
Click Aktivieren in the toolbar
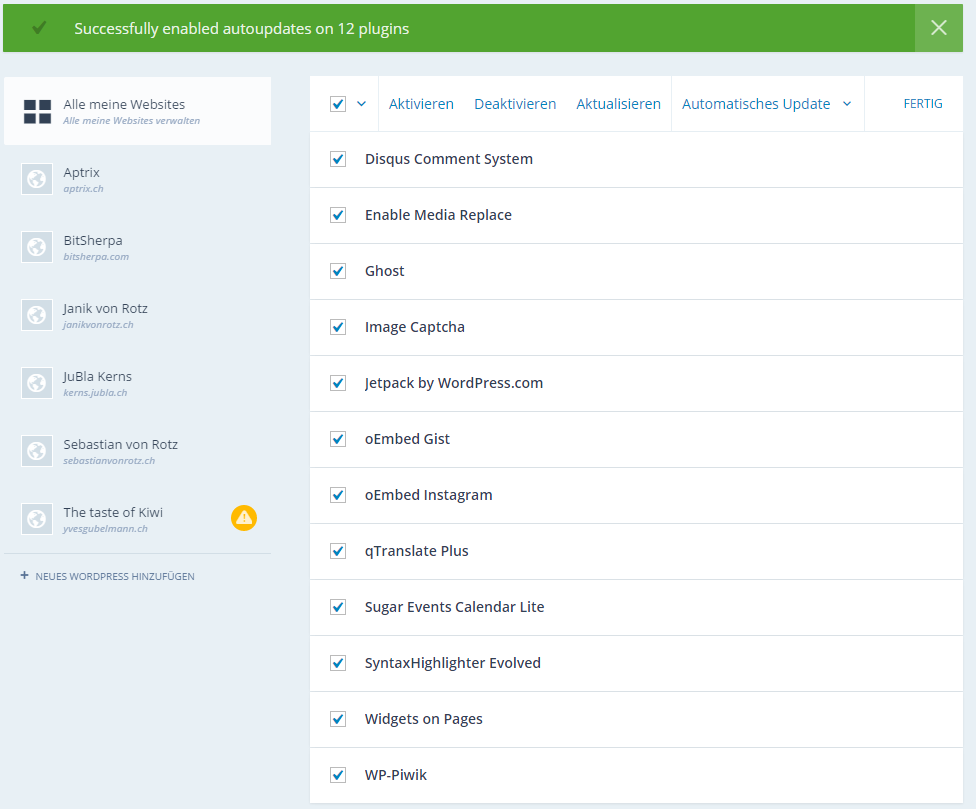pos(421,104)
